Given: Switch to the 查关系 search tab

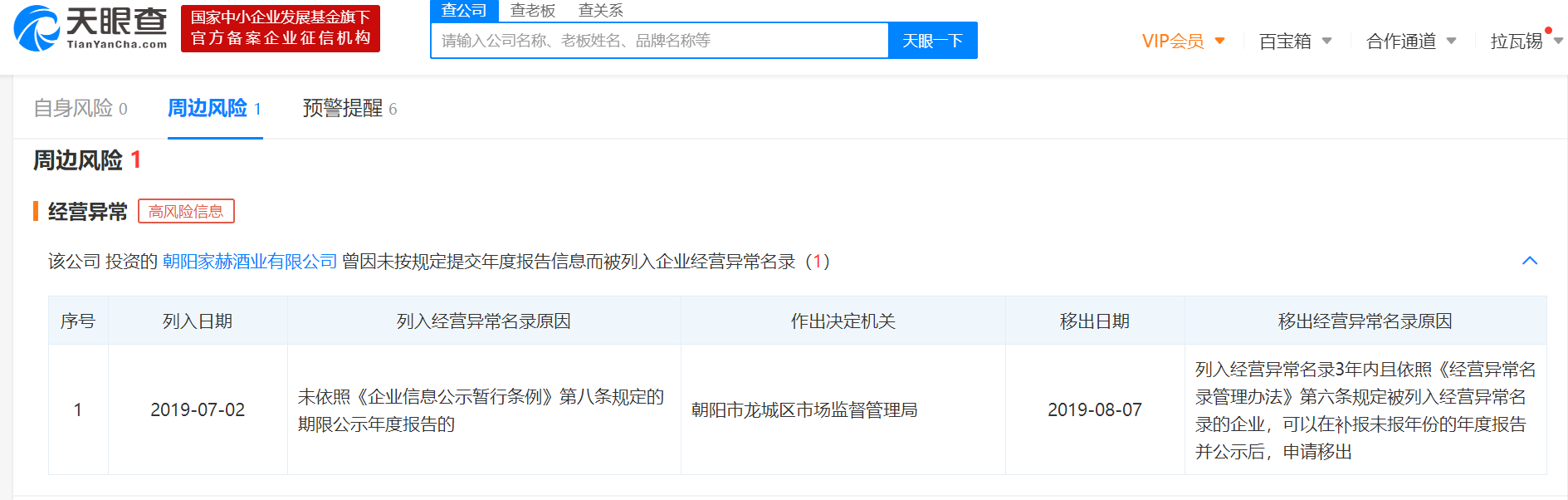Looking at the screenshot, I should (600, 10).
